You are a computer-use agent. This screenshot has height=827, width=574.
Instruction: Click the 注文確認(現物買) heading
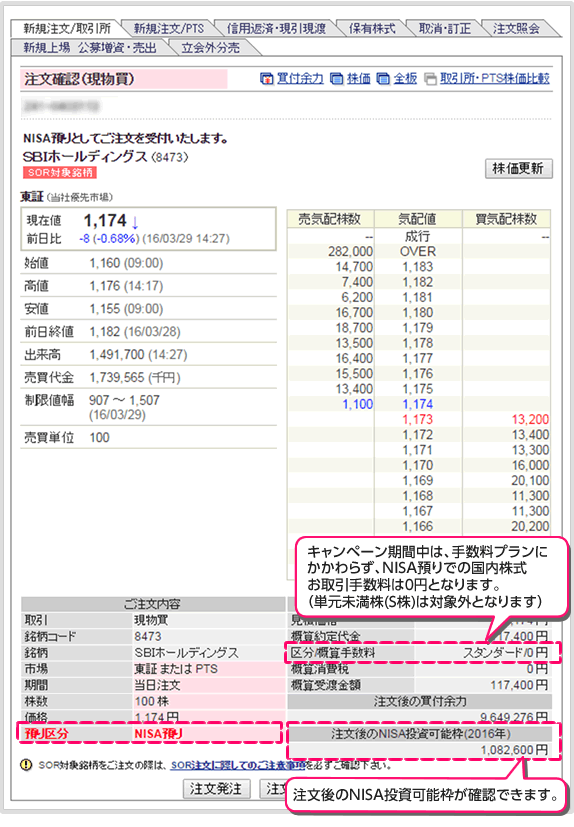coord(79,79)
